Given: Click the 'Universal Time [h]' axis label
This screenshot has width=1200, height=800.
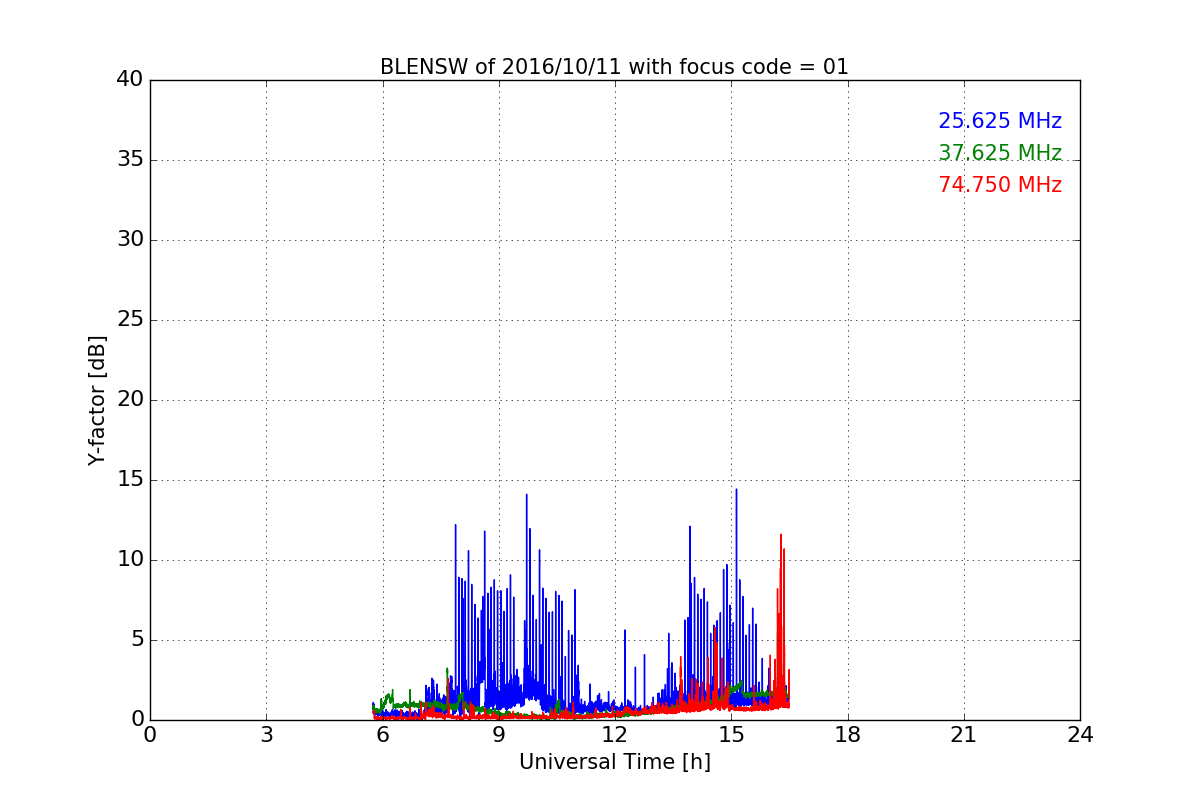Looking at the screenshot, I should [615, 762].
